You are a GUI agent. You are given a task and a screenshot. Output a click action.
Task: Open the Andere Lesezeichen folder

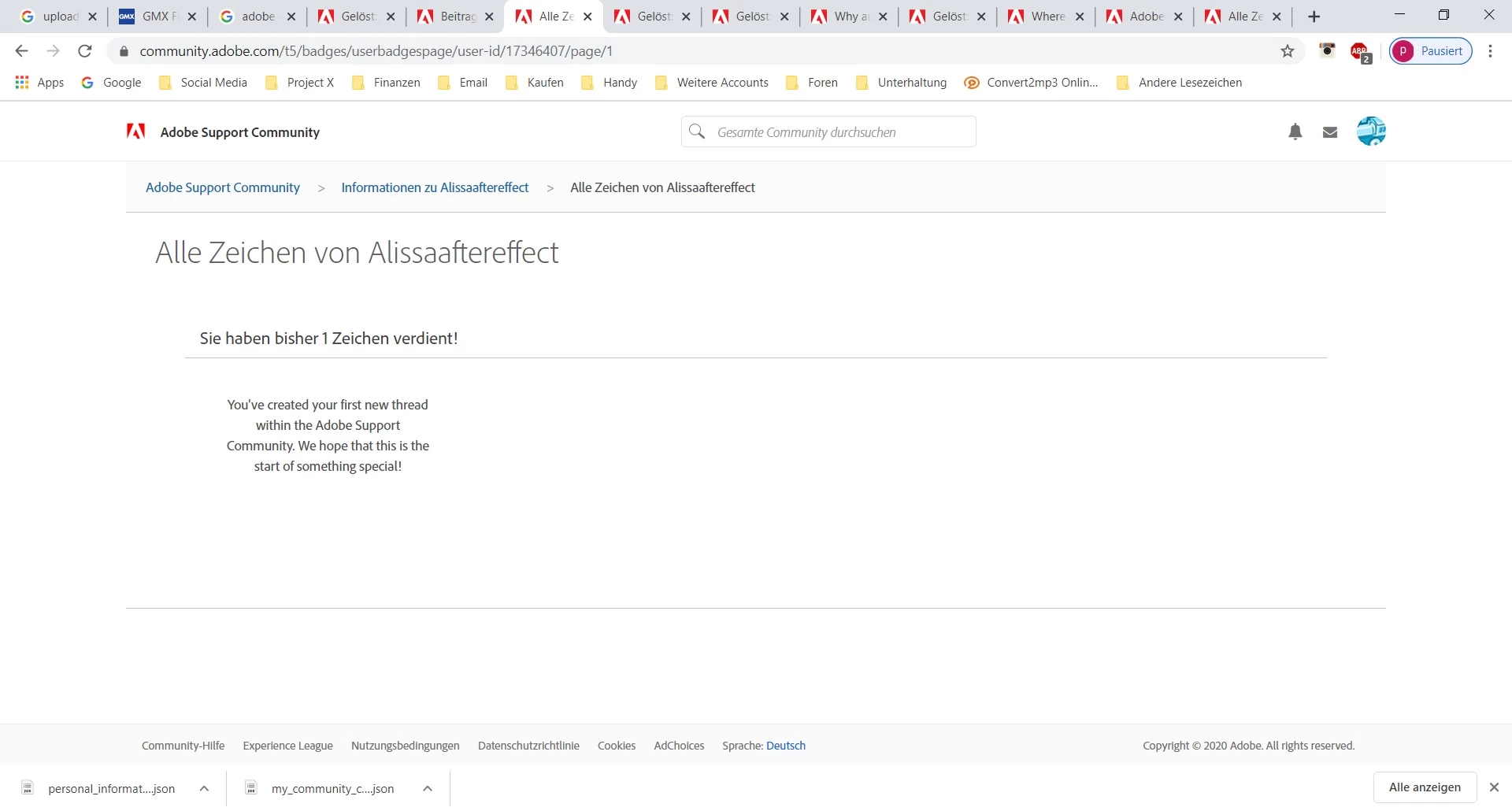pyautogui.click(x=1180, y=83)
